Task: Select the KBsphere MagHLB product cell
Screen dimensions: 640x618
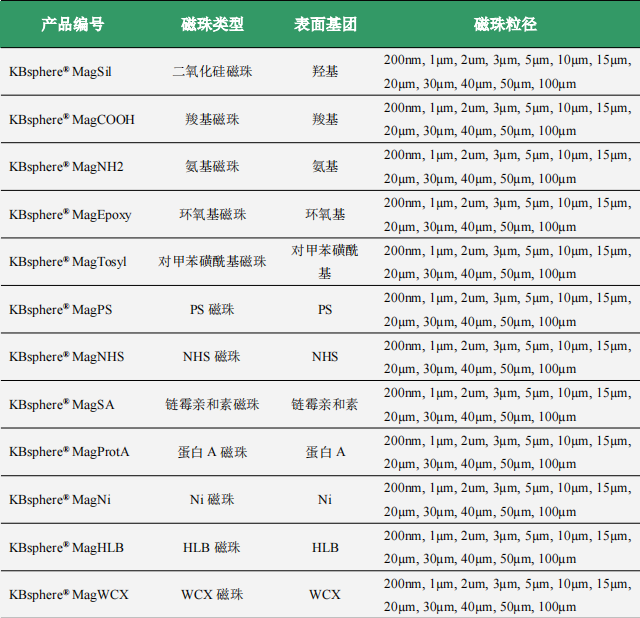Action: point(66,547)
